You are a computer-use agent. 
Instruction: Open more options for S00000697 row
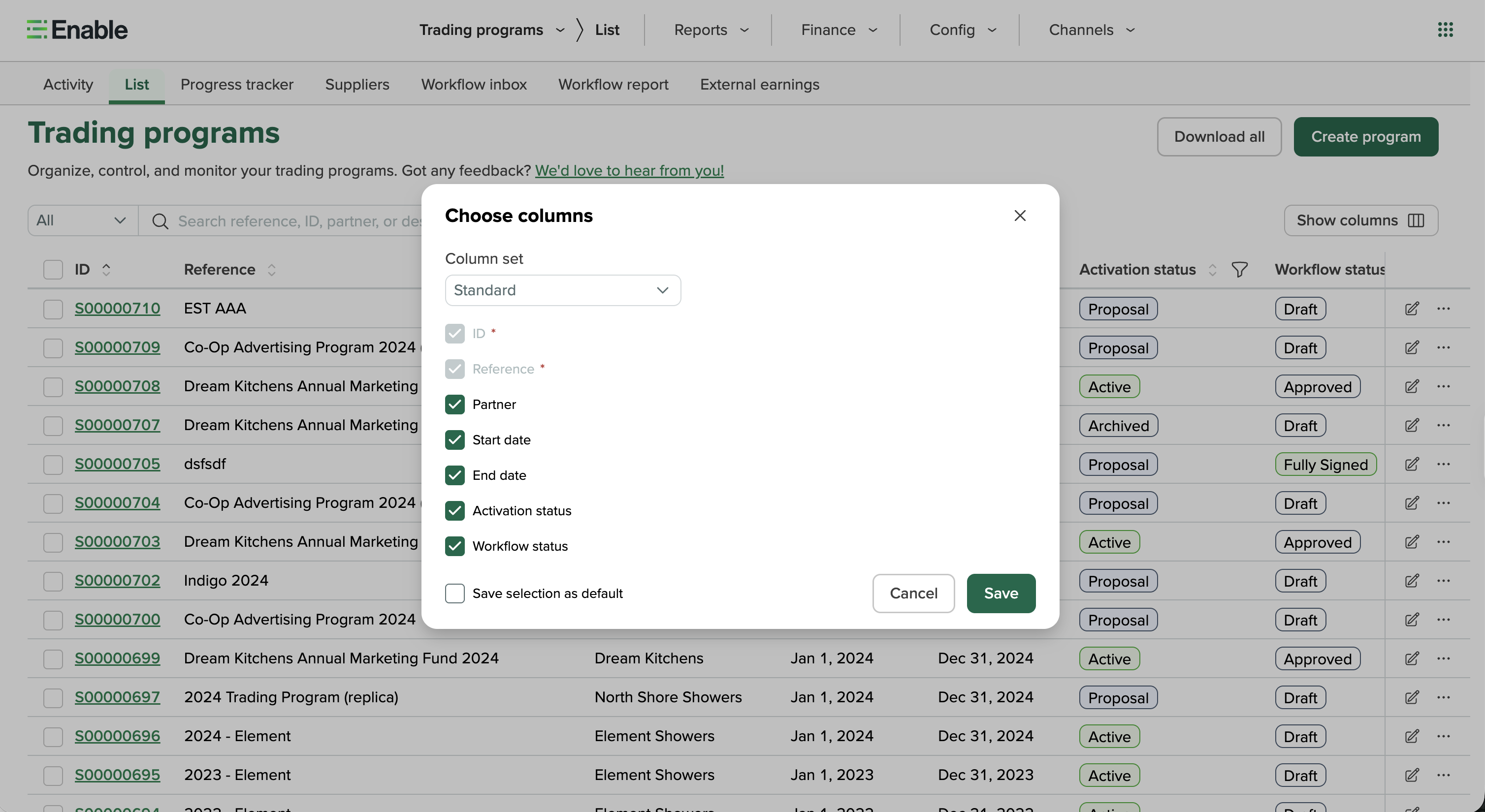pos(1444,697)
